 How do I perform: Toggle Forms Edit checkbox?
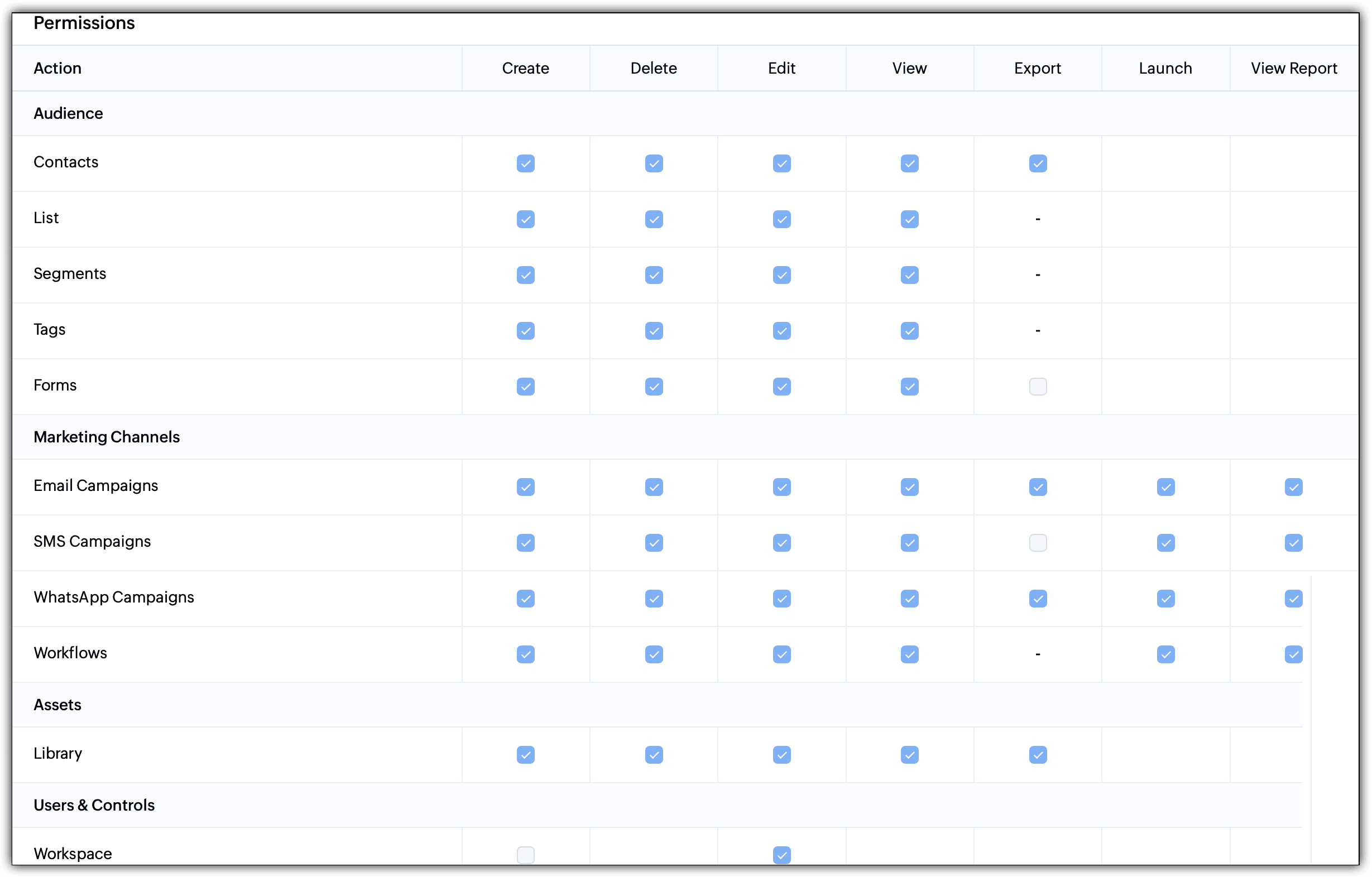point(781,387)
